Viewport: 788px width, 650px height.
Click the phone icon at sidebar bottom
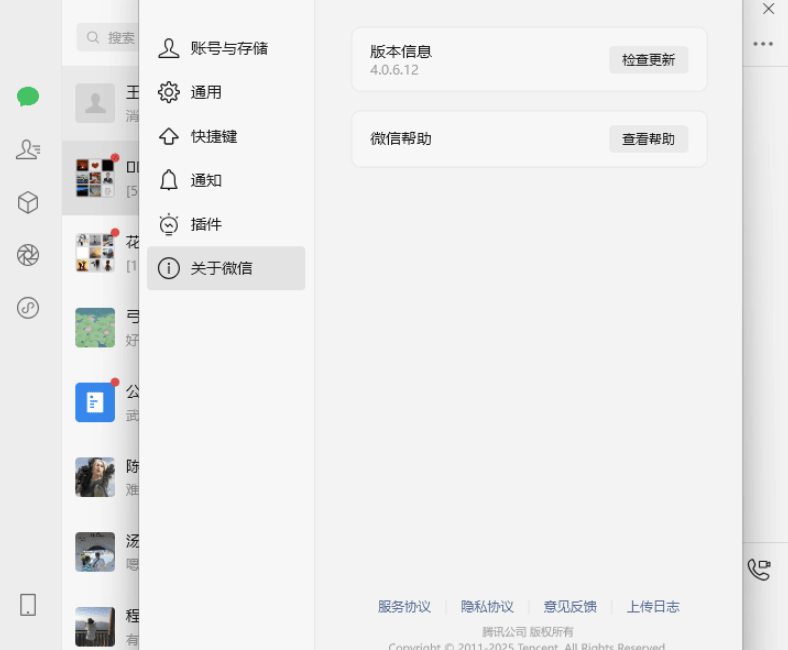tap(28, 605)
